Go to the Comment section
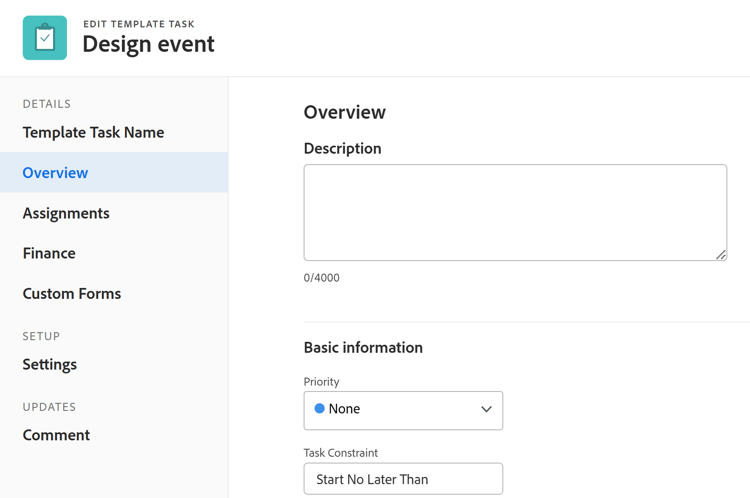The height and width of the screenshot is (498, 750). coord(56,435)
